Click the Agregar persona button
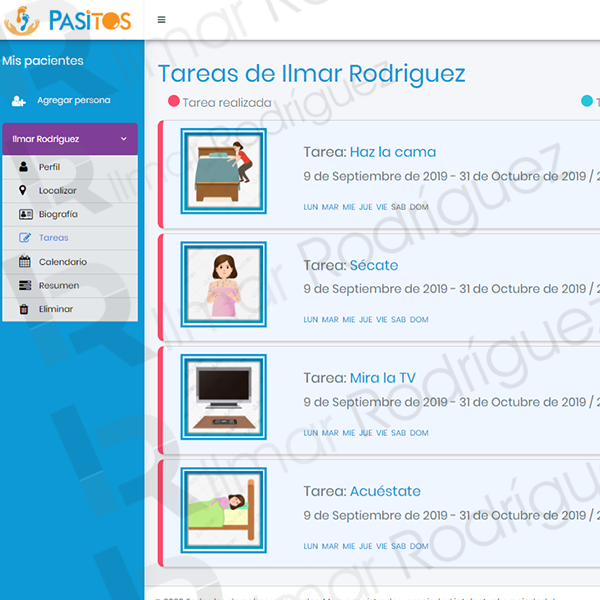The image size is (600, 600). (73, 101)
